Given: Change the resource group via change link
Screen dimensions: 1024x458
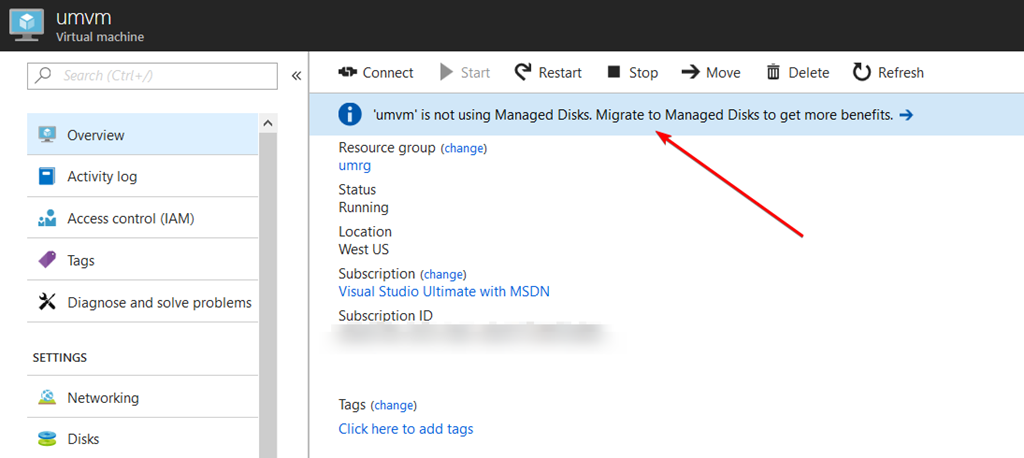Looking at the screenshot, I should (465, 148).
